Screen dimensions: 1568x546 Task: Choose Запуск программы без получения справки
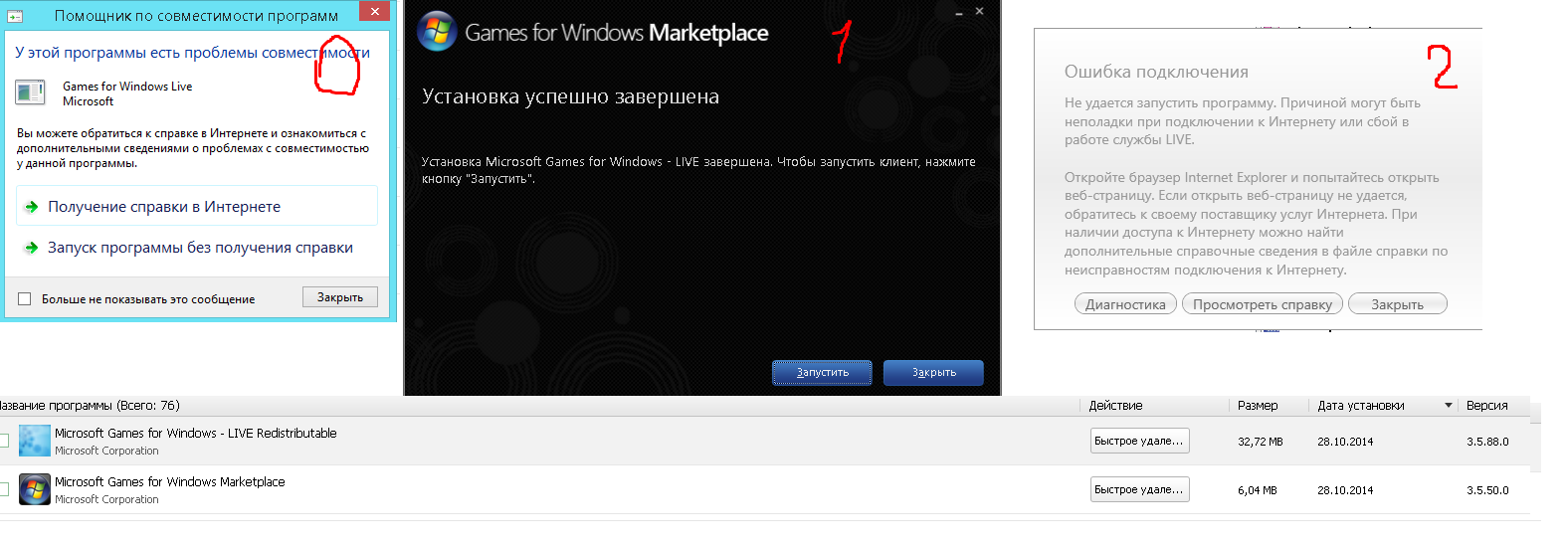[200, 248]
